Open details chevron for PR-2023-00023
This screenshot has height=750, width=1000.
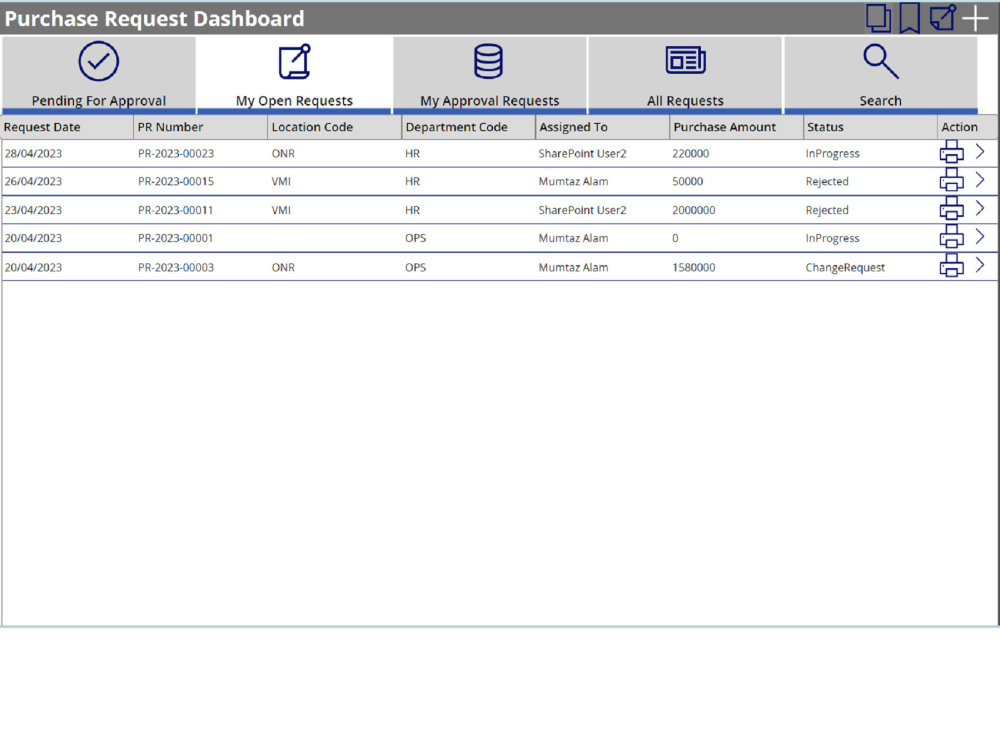[x=980, y=152]
